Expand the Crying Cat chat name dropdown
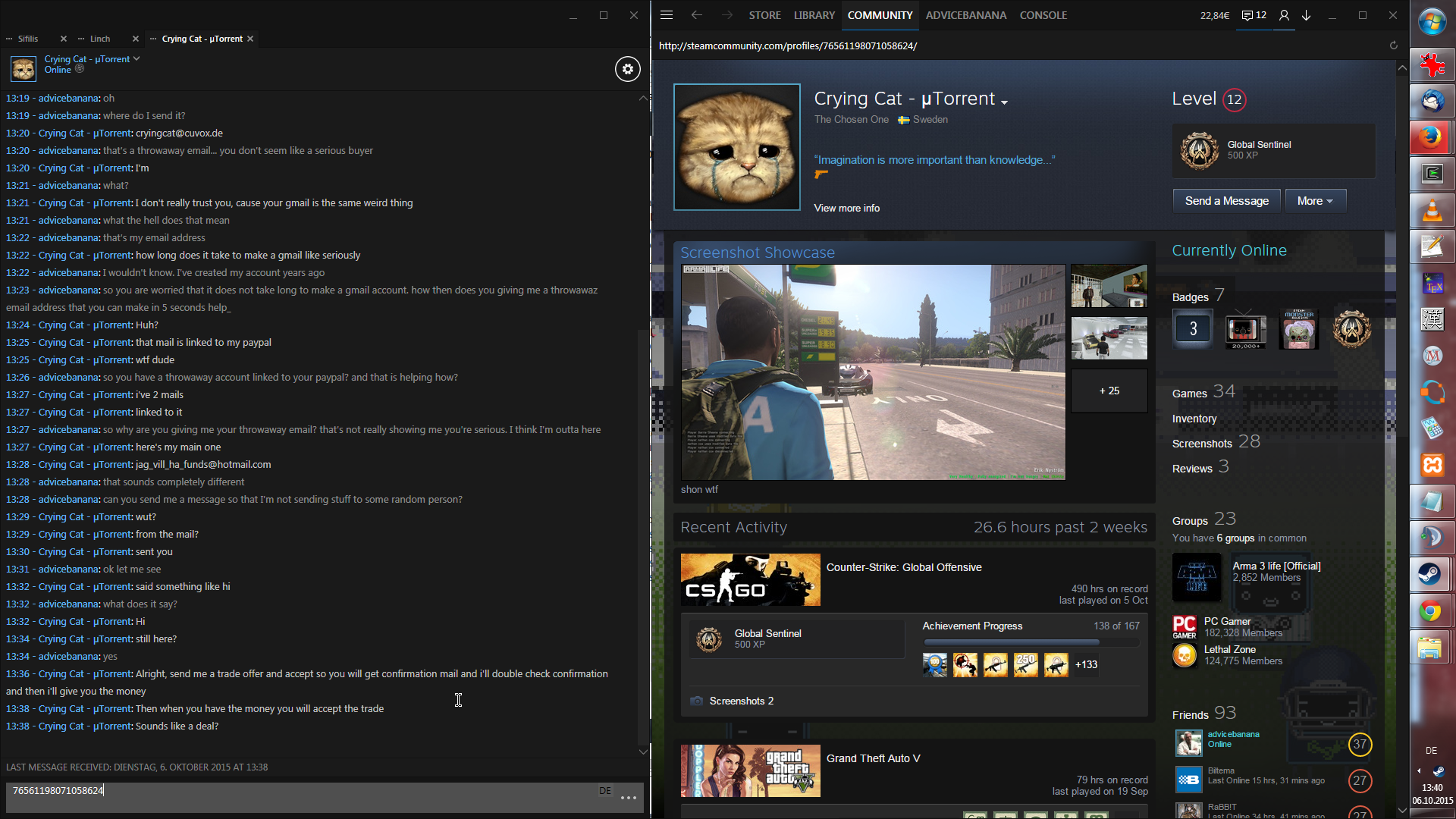This screenshot has height=819, width=1456. (136, 58)
